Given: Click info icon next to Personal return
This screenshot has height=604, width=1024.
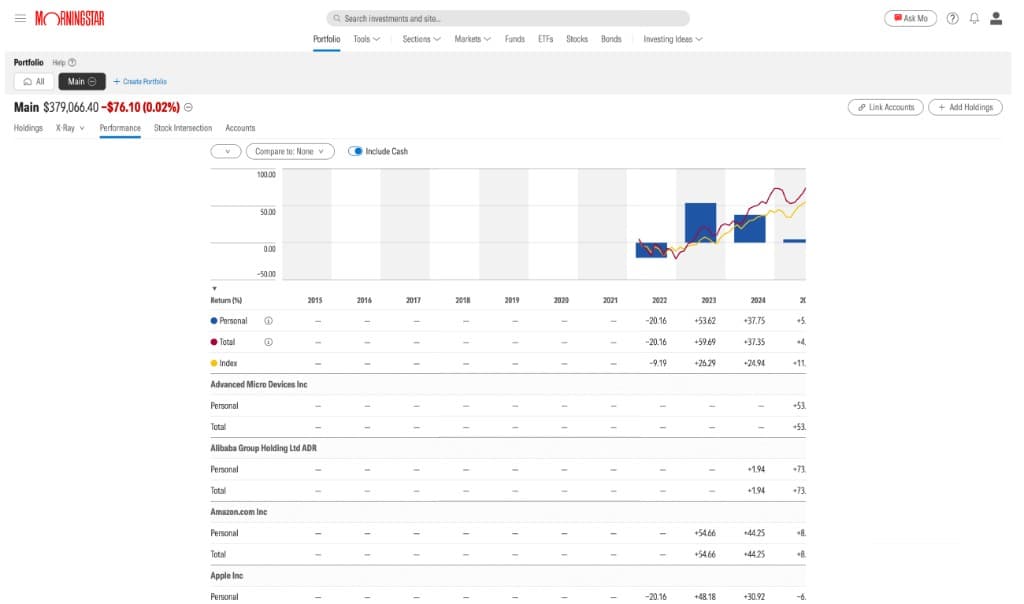Looking at the screenshot, I should (268, 321).
